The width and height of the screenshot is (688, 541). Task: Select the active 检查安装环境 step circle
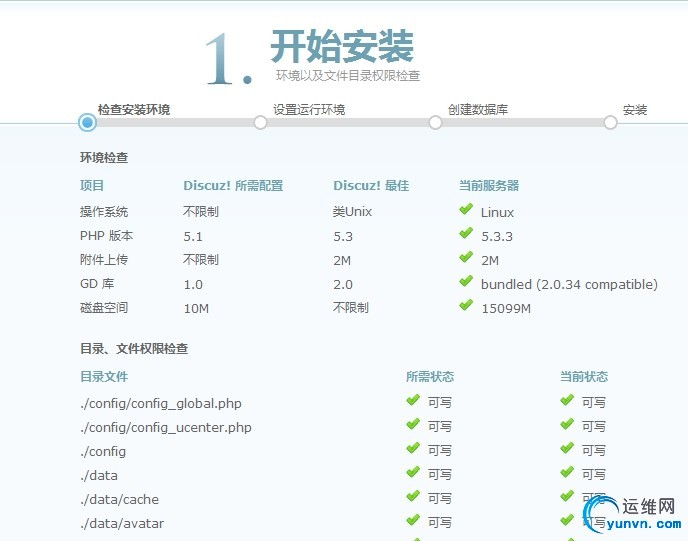pyautogui.click(x=87, y=122)
